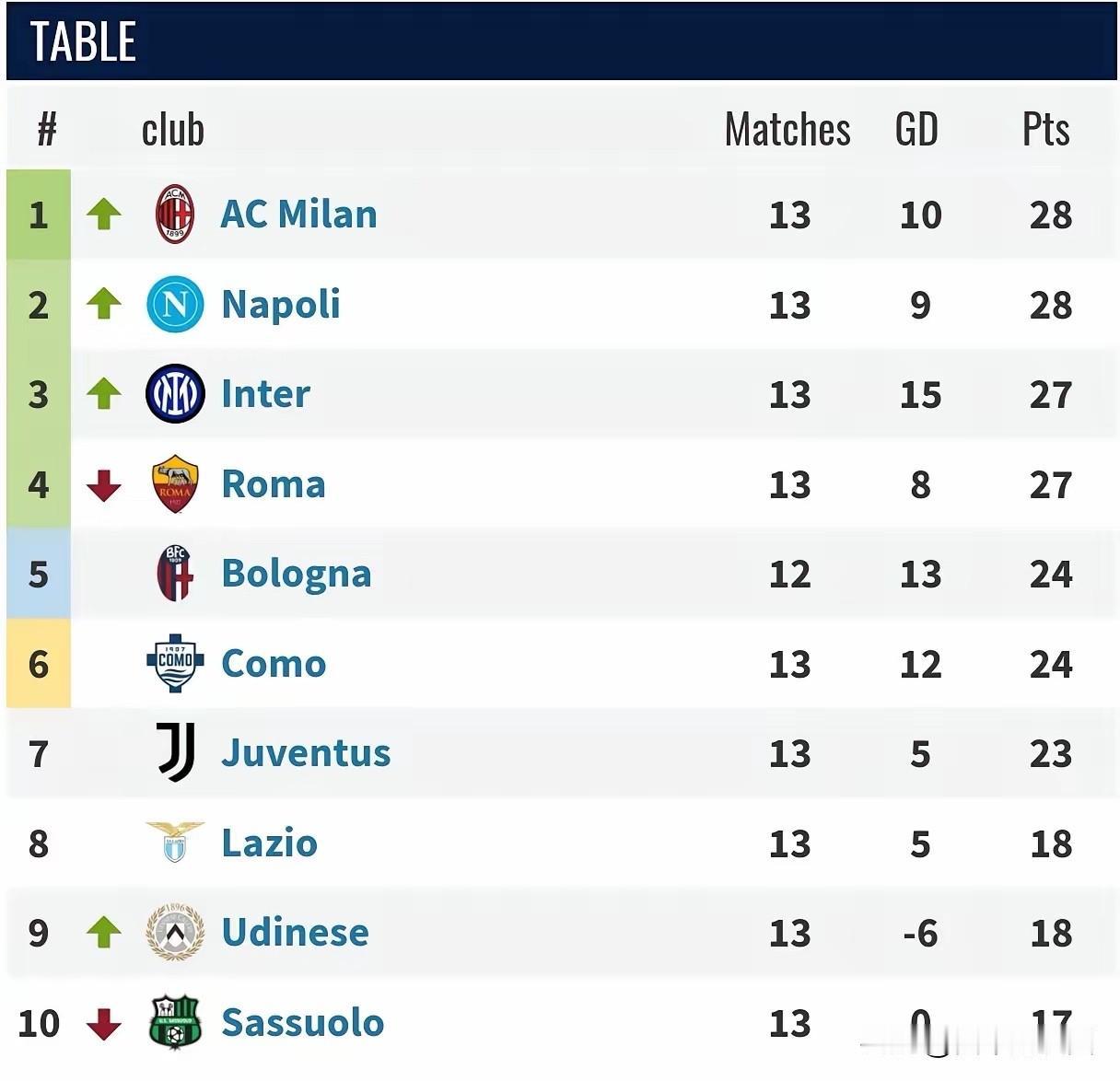Open the Juventus team link
The width and height of the screenshot is (1120, 1081).
coord(306,752)
